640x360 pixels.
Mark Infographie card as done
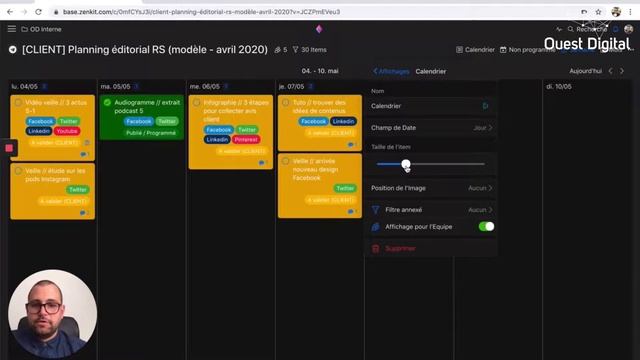196,102
